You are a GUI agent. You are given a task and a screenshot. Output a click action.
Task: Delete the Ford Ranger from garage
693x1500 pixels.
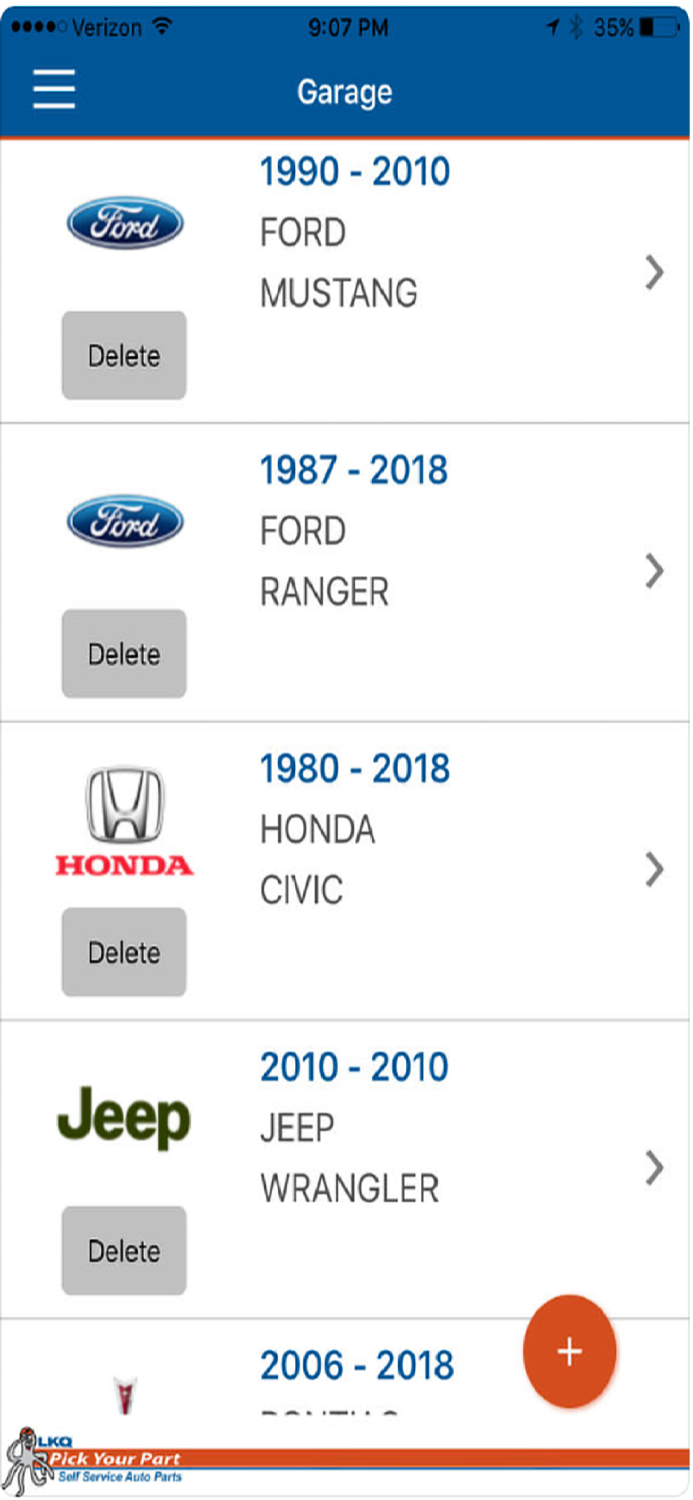click(124, 654)
